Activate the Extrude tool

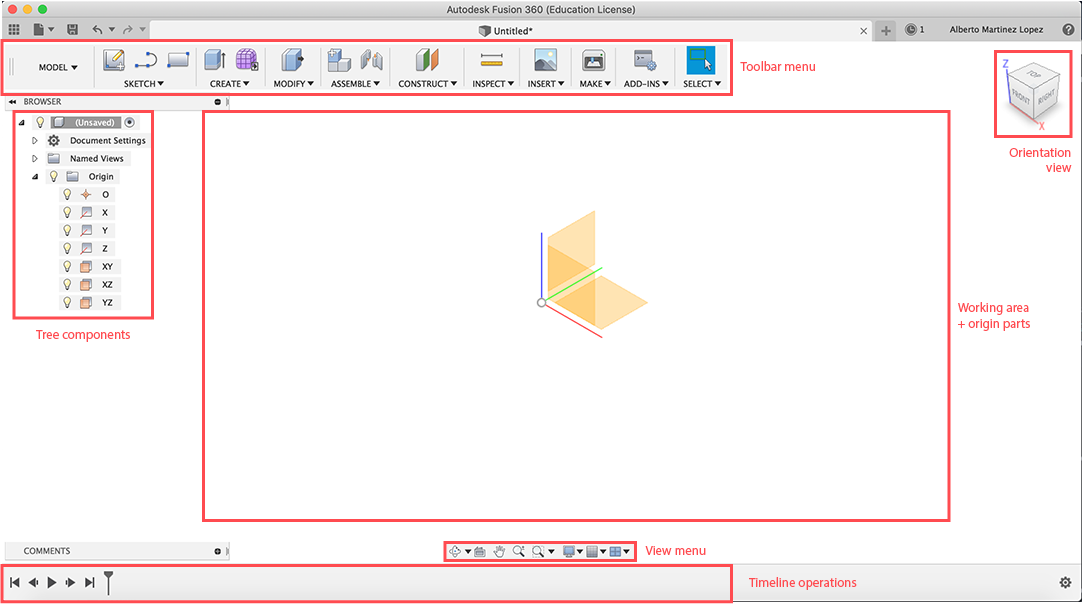[215, 60]
